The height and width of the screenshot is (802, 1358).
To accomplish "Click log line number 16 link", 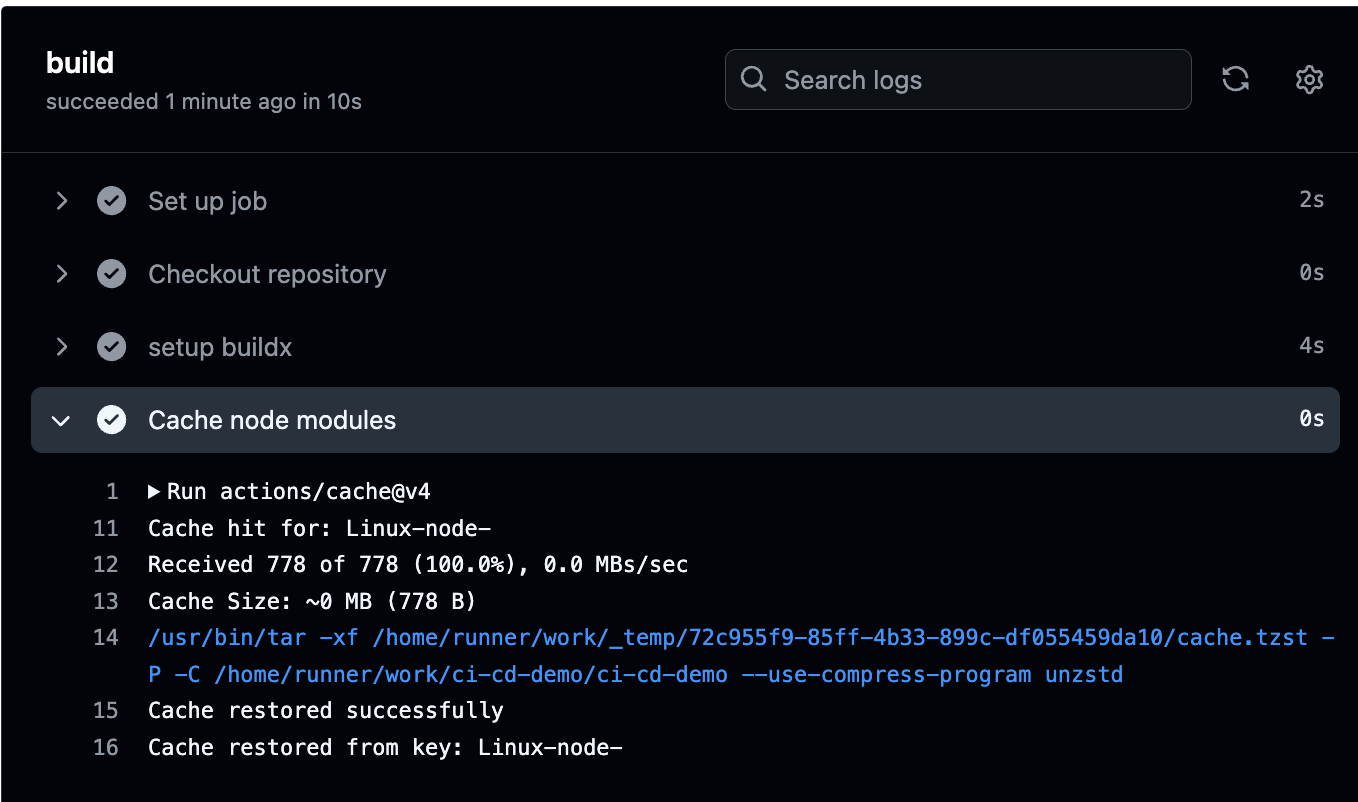I will 106,747.
